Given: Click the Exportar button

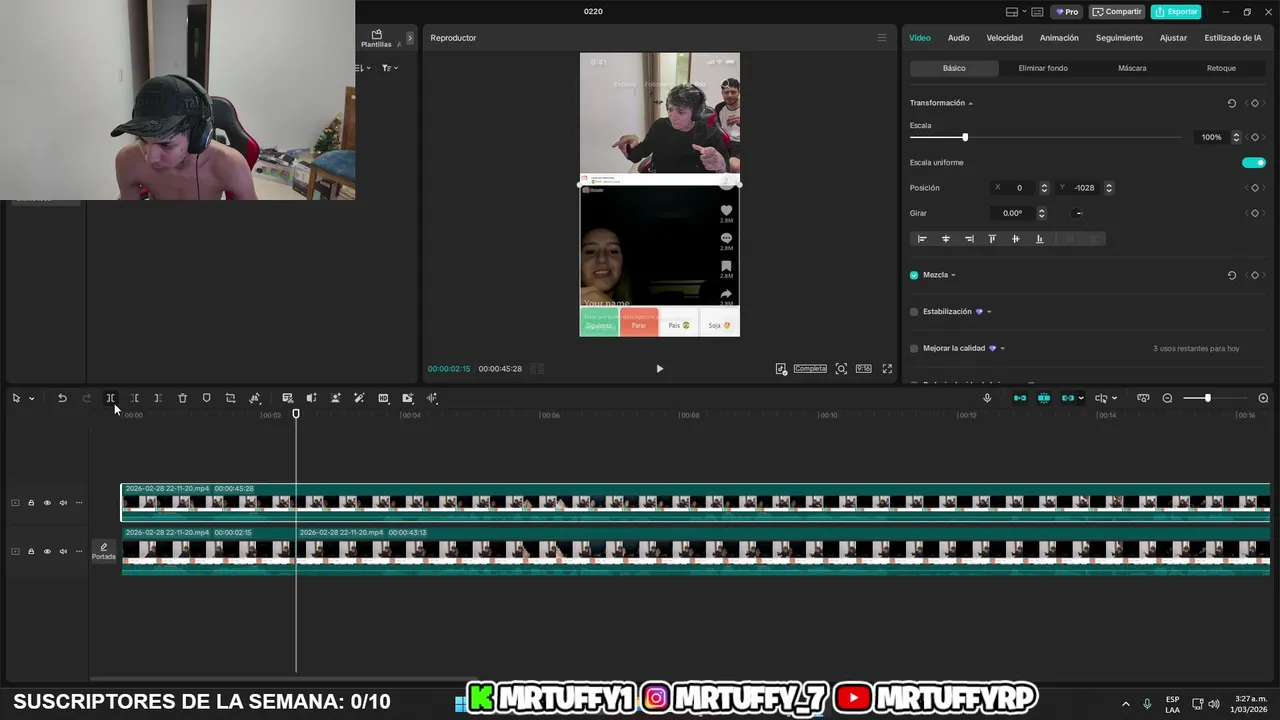Looking at the screenshot, I should tap(1175, 12).
